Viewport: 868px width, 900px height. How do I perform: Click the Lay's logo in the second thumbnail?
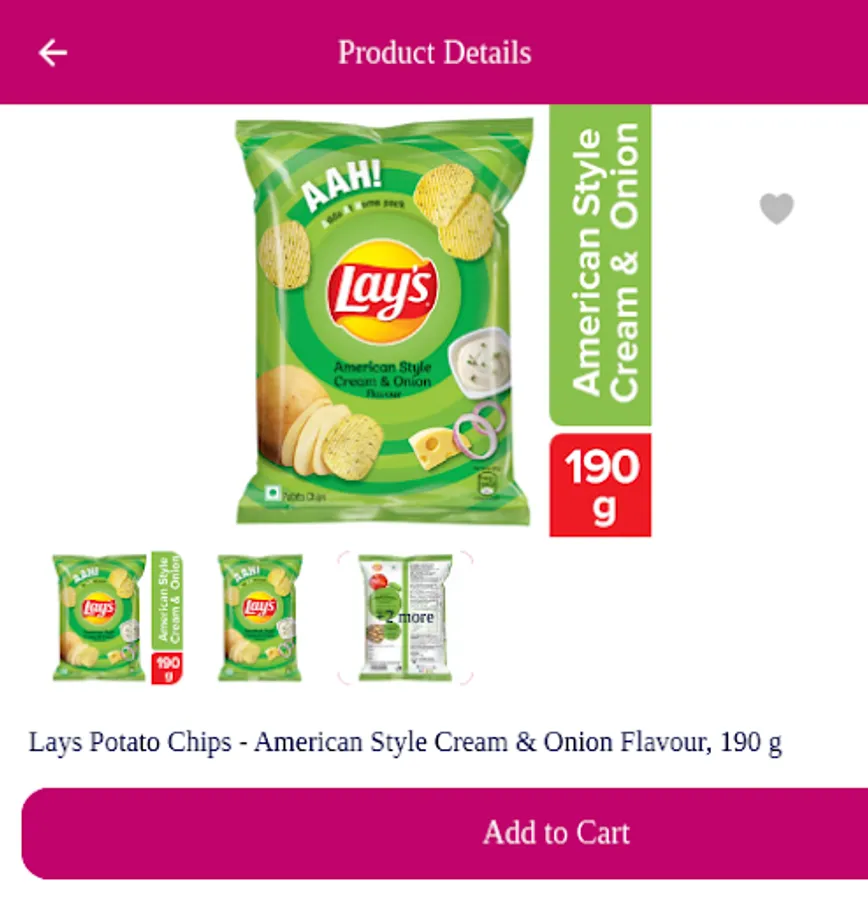pos(259,607)
